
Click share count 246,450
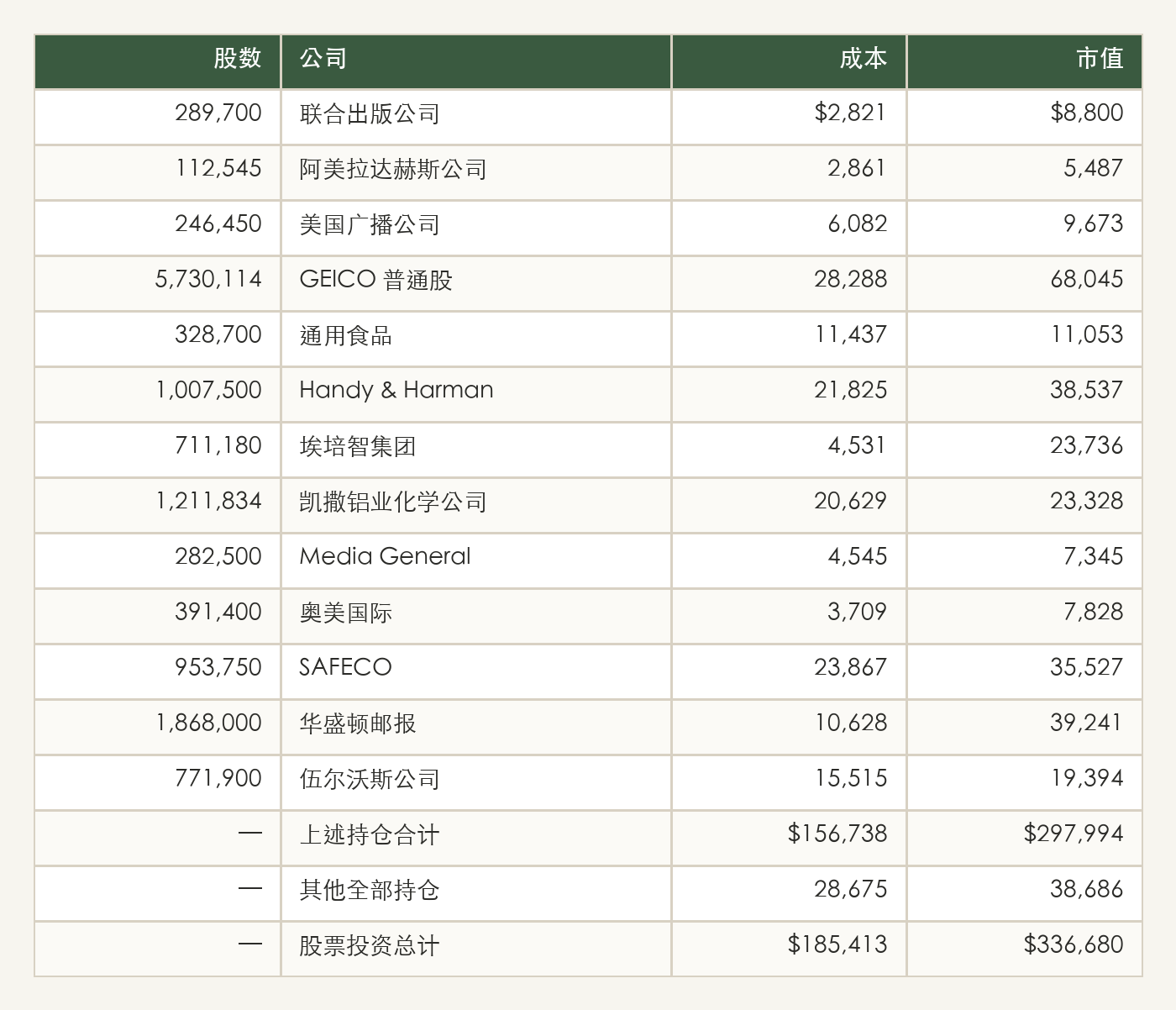click(x=218, y=224)
